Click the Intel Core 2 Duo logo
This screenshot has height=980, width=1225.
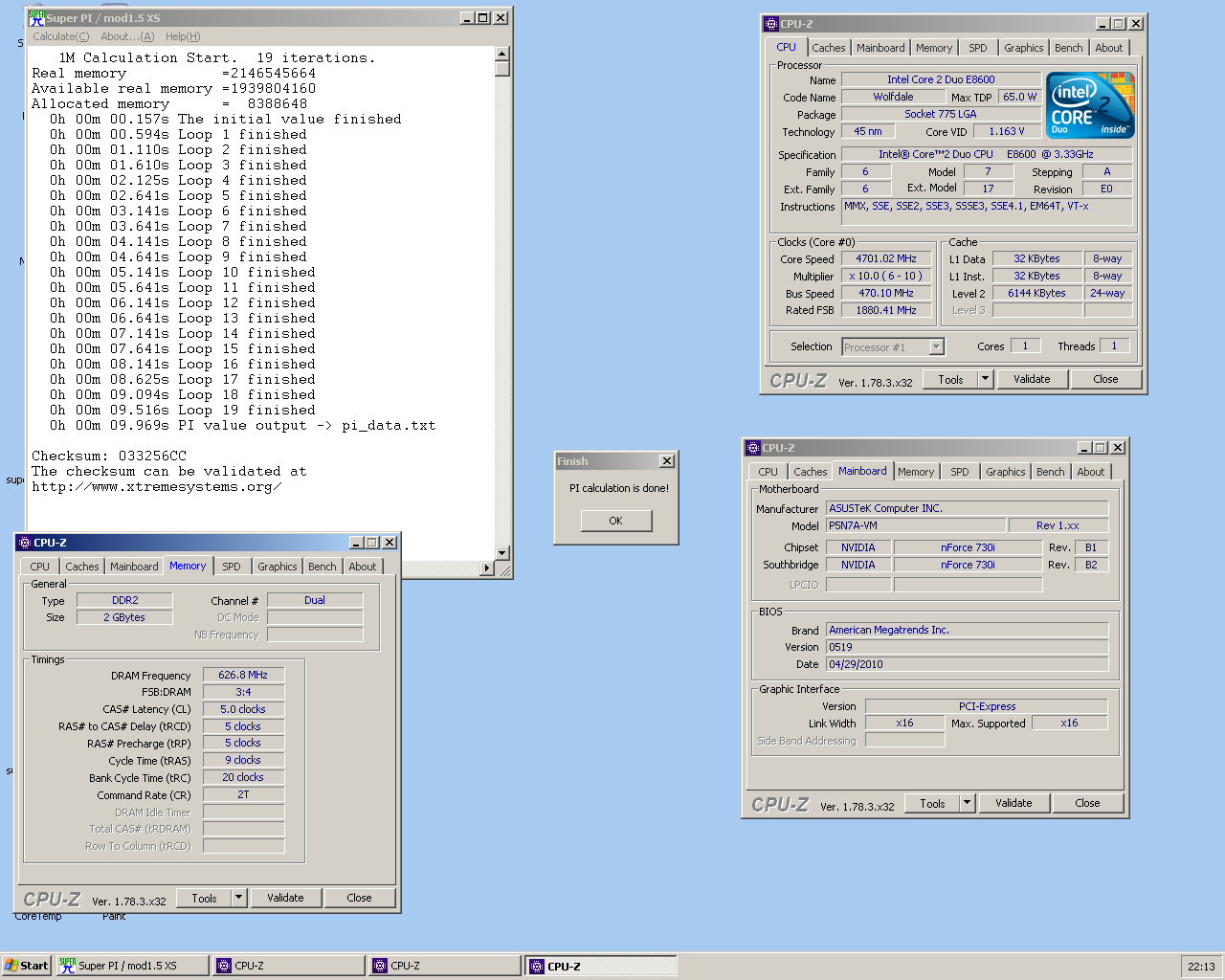click(1090, 104)
